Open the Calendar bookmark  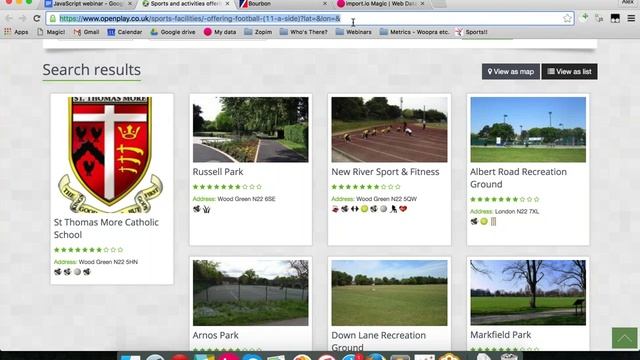click(x=124, y=32)
